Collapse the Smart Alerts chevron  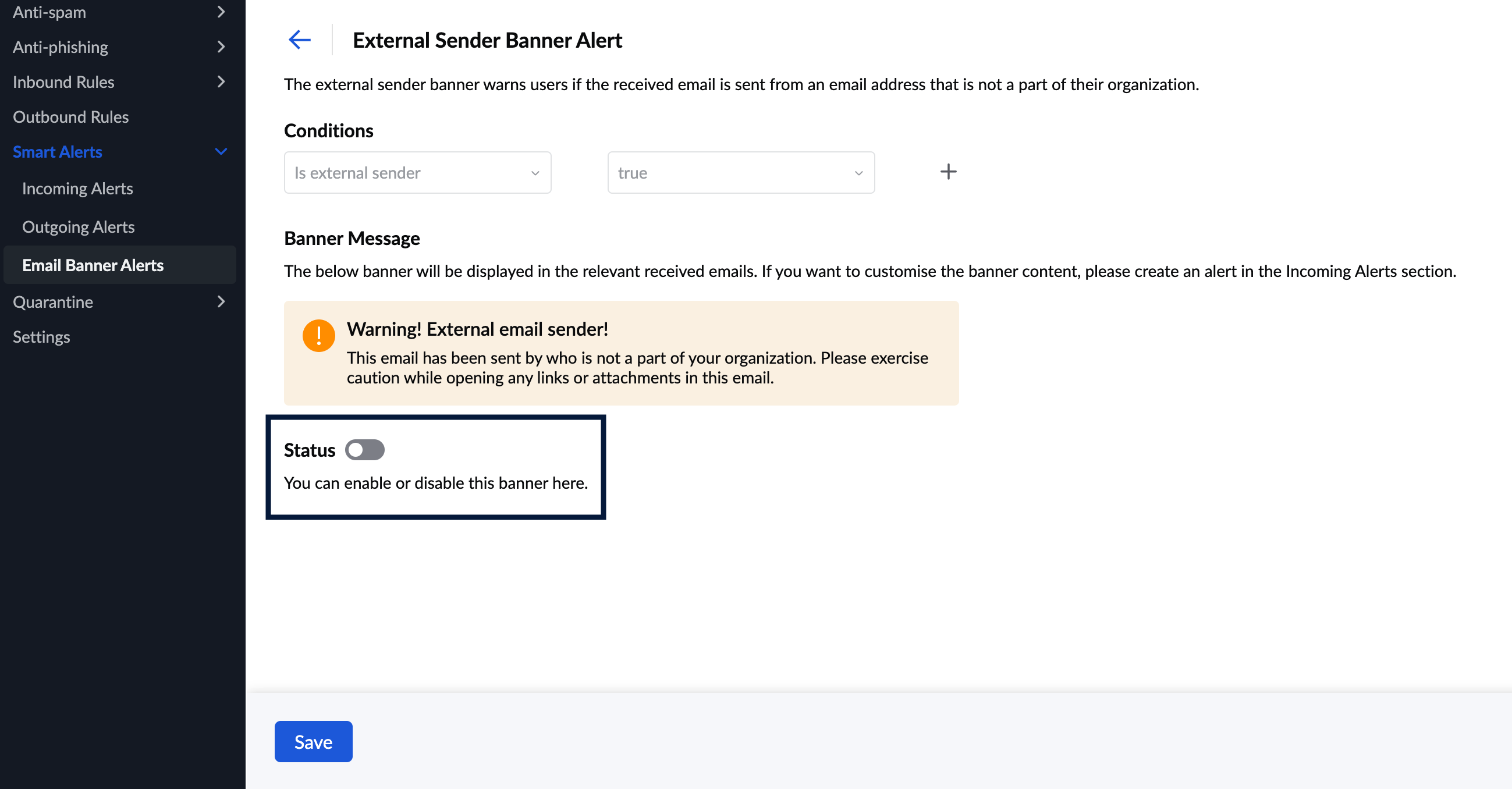[221, 152]
